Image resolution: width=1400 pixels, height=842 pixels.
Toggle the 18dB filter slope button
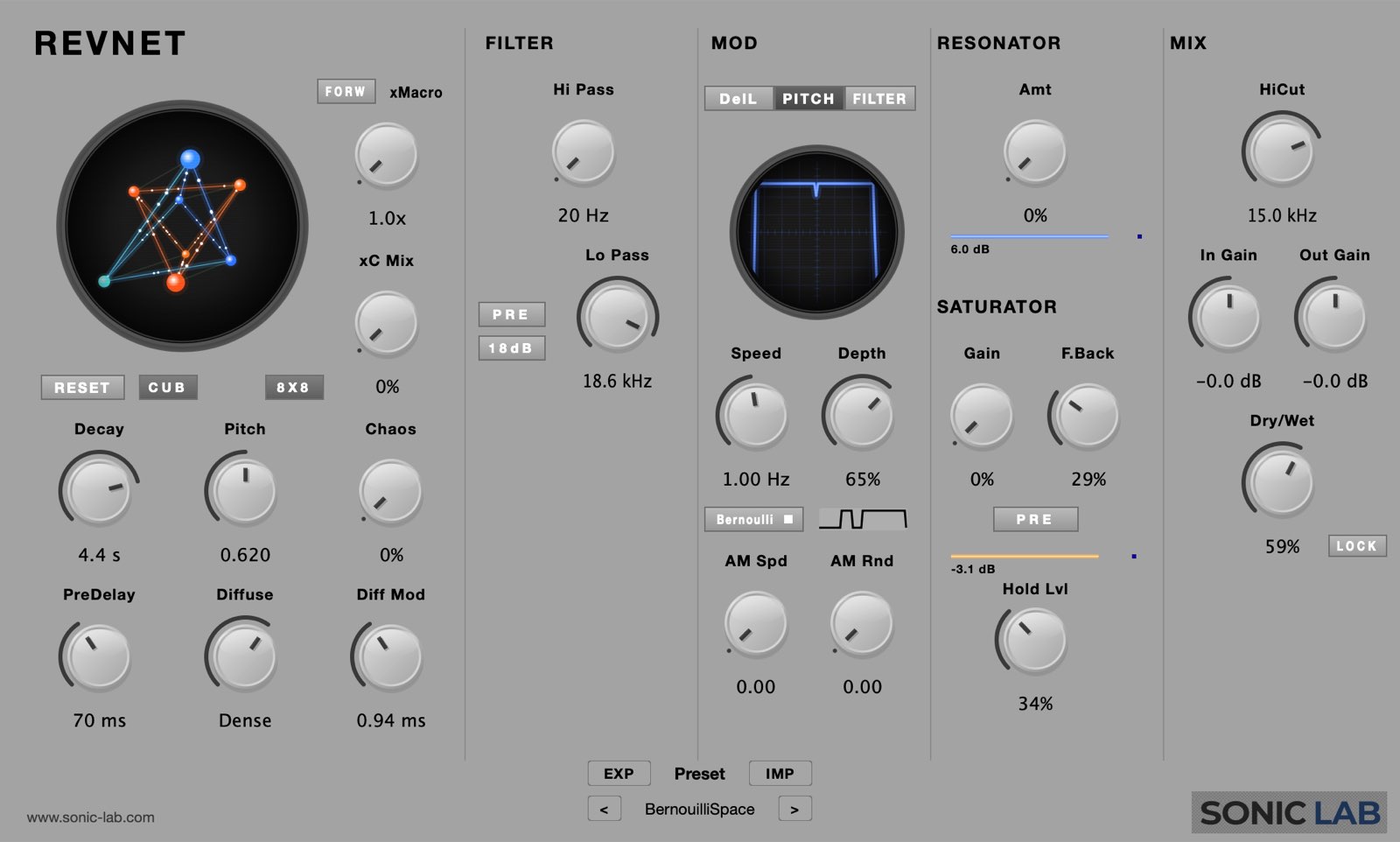[511, 348]
